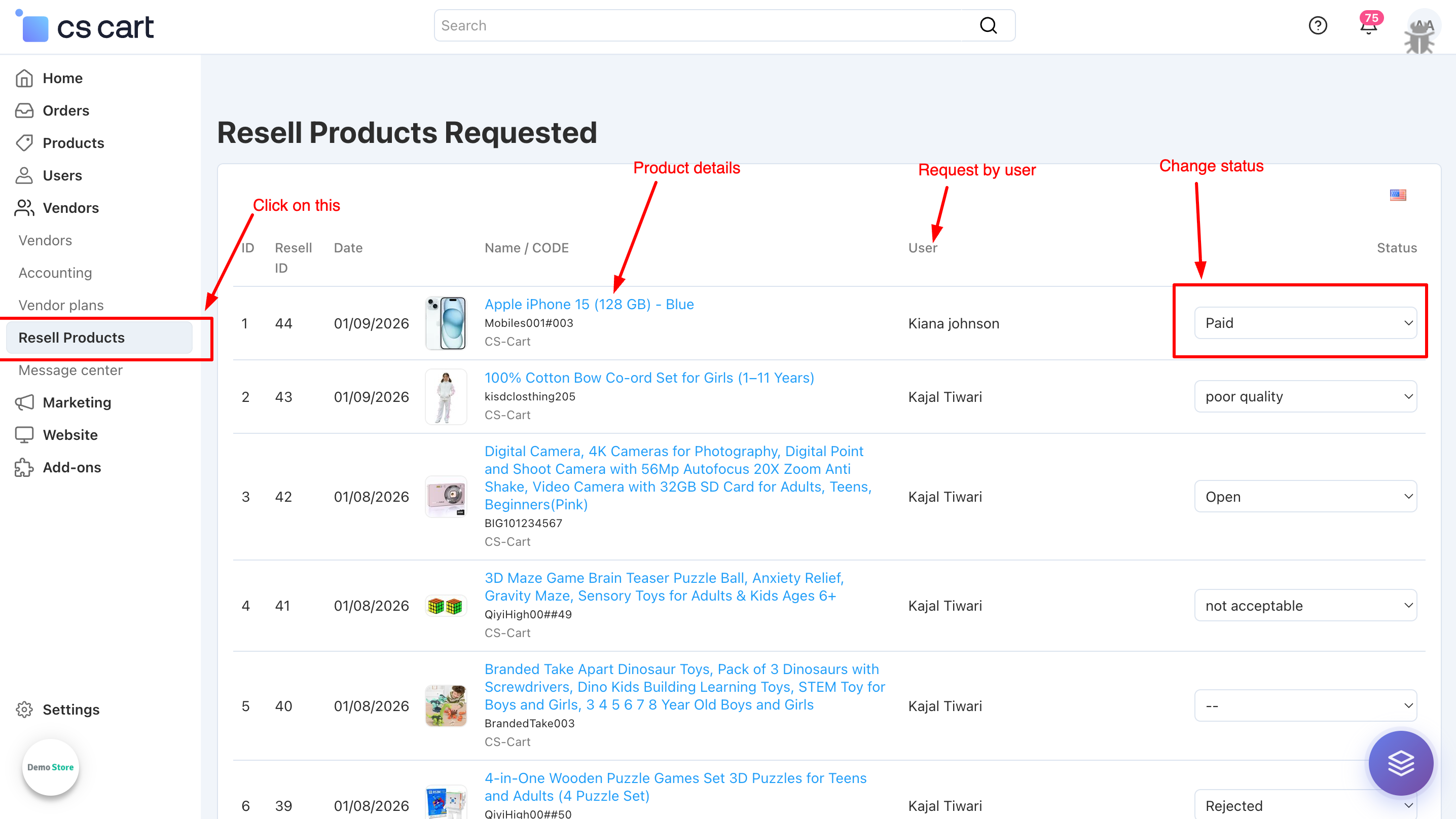Viewport: 1456px width, 819px height.
Task: Select Resell Products in sidebar
Action: pos(72,338)
